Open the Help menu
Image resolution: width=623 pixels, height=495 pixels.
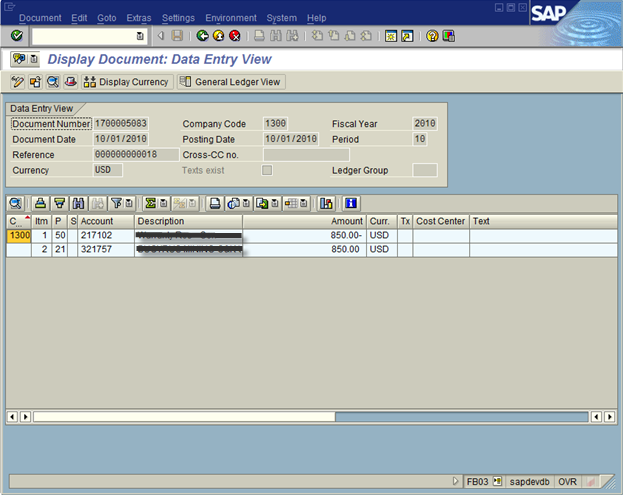pyautogui.click(x=316, y=18)
